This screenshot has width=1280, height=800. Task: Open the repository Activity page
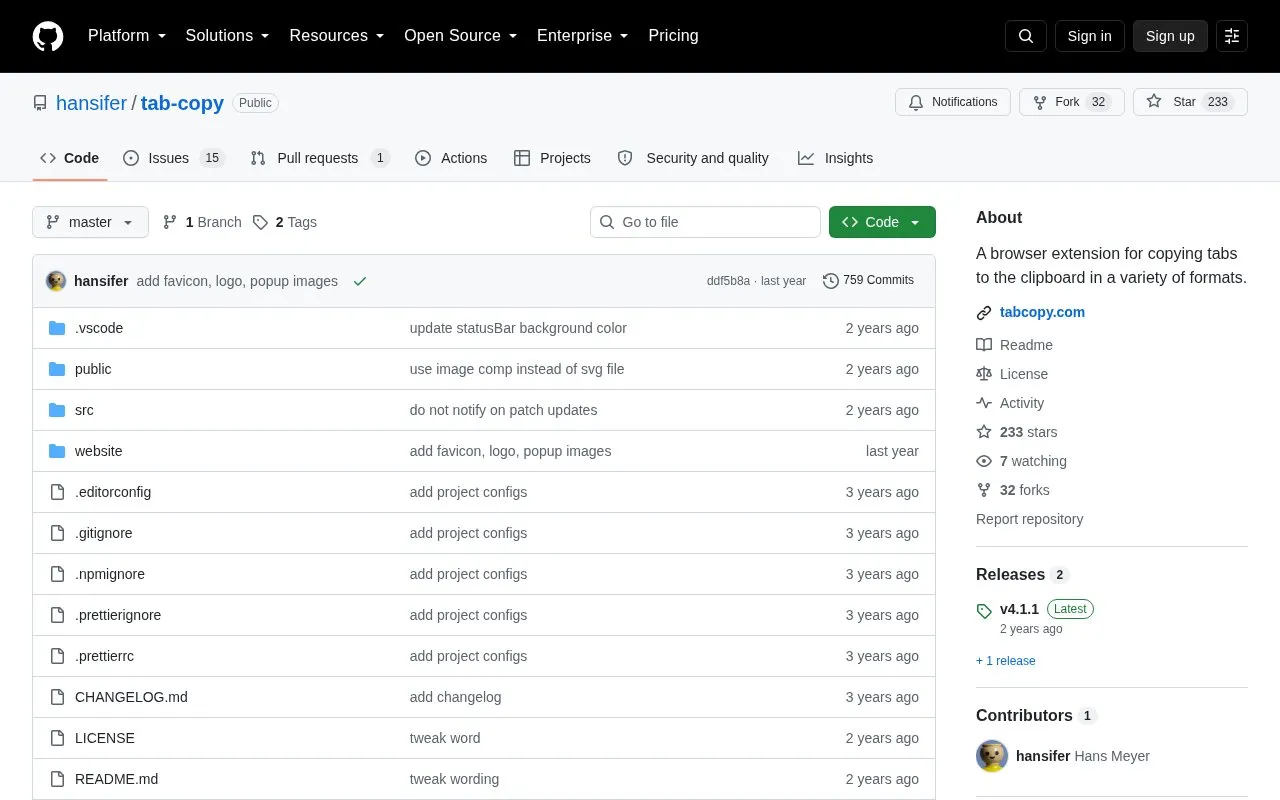1011,403
